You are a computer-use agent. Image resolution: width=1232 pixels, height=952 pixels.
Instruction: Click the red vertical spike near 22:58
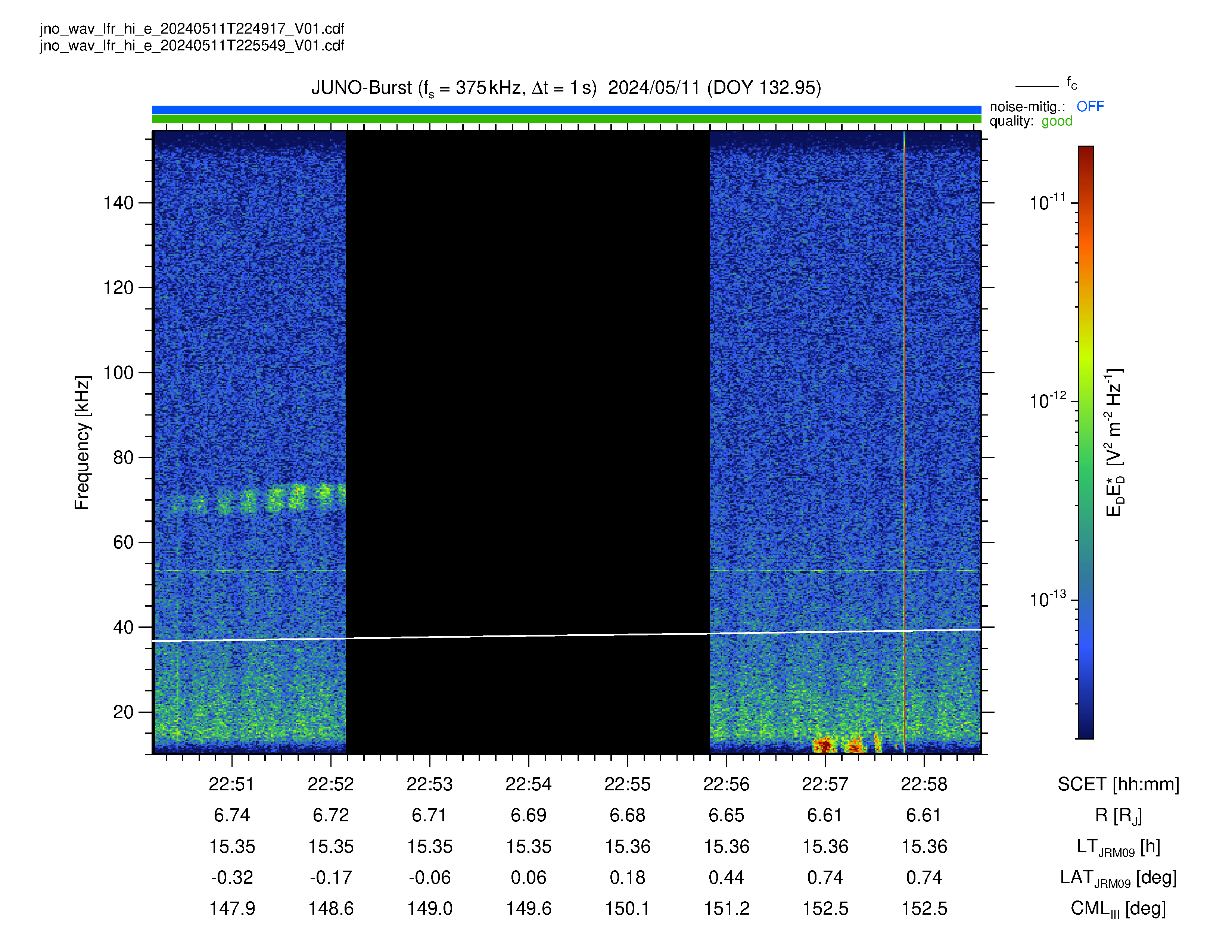tap(904, 443)
